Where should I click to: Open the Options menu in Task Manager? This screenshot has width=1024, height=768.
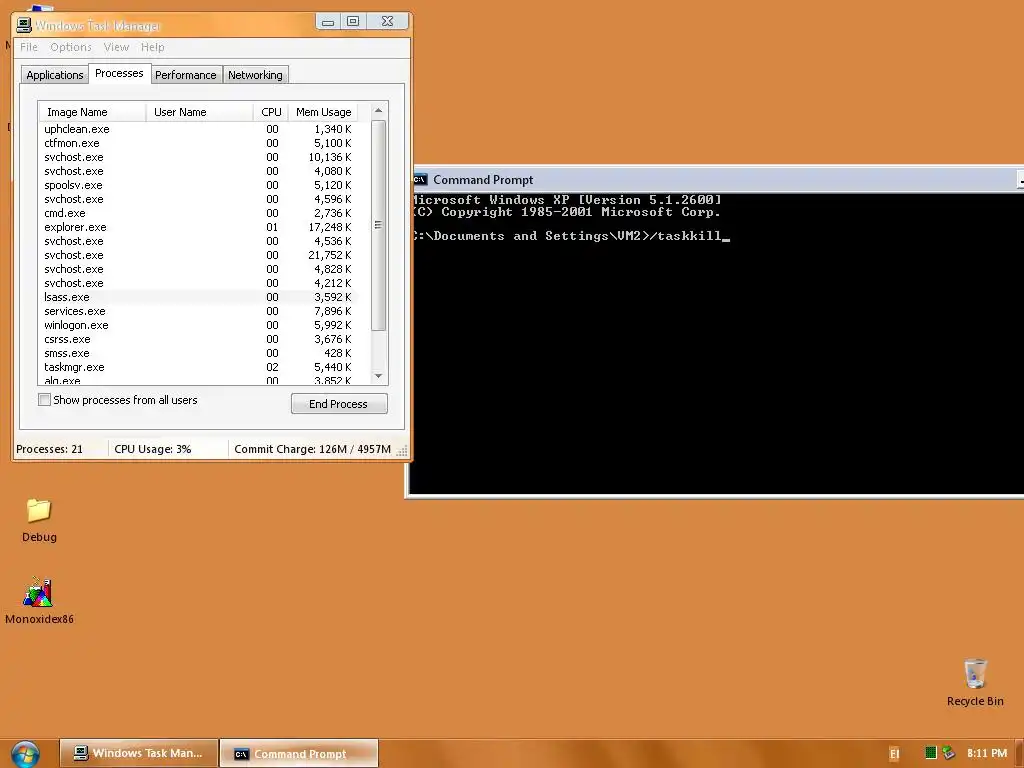click(71, 47)
